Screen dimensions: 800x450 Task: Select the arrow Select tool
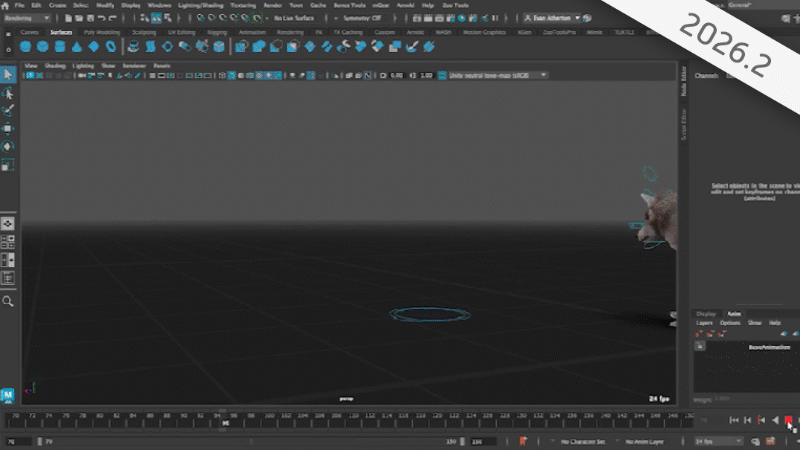coord(8,75)
